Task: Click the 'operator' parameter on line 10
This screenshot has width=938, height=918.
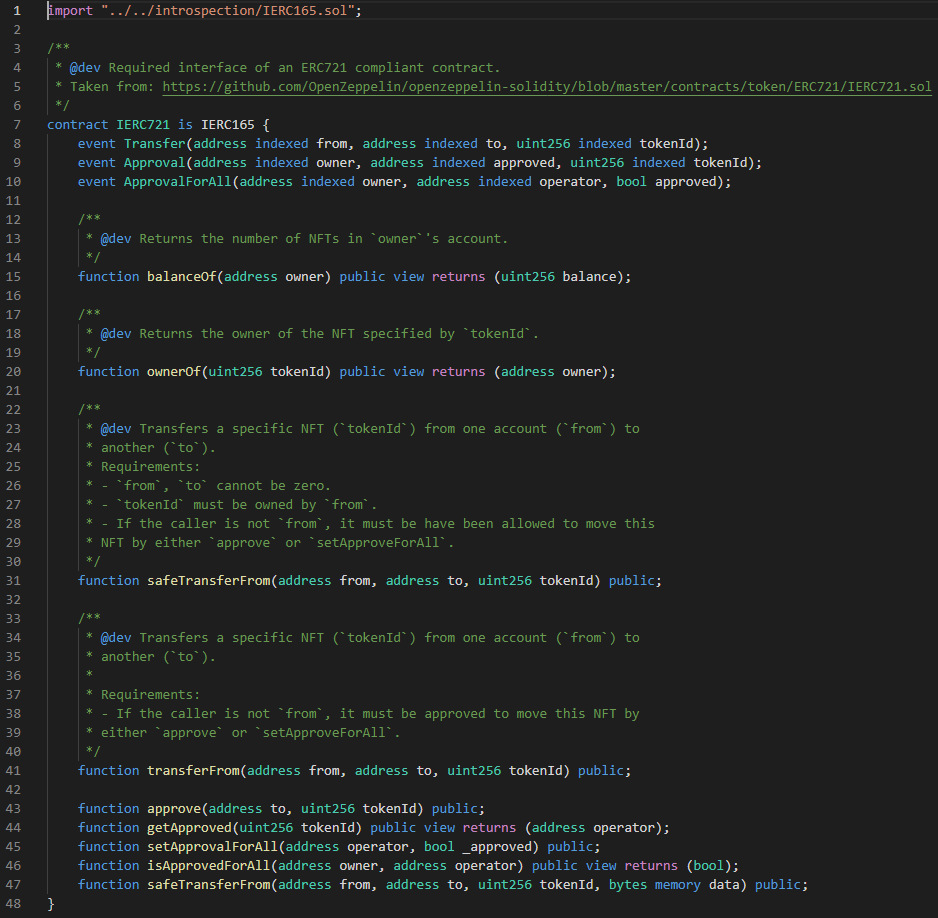Action: point(570,182)
